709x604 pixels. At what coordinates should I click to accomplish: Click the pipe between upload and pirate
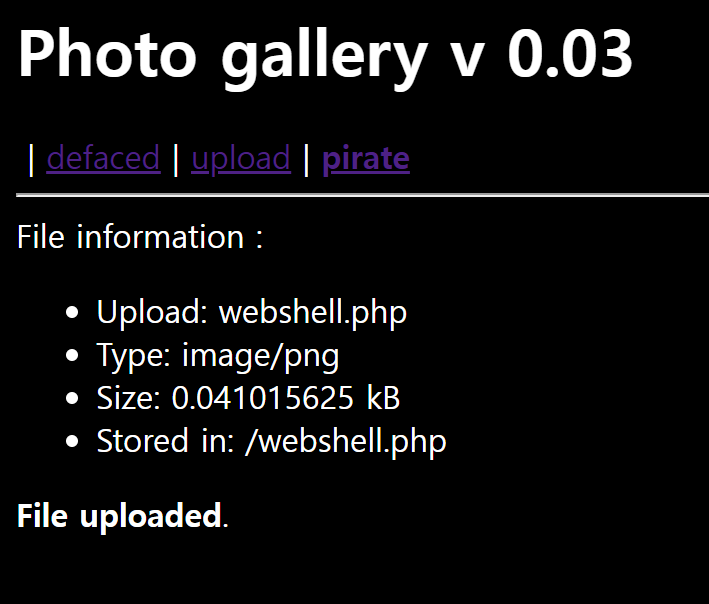(x=306, y=158)
